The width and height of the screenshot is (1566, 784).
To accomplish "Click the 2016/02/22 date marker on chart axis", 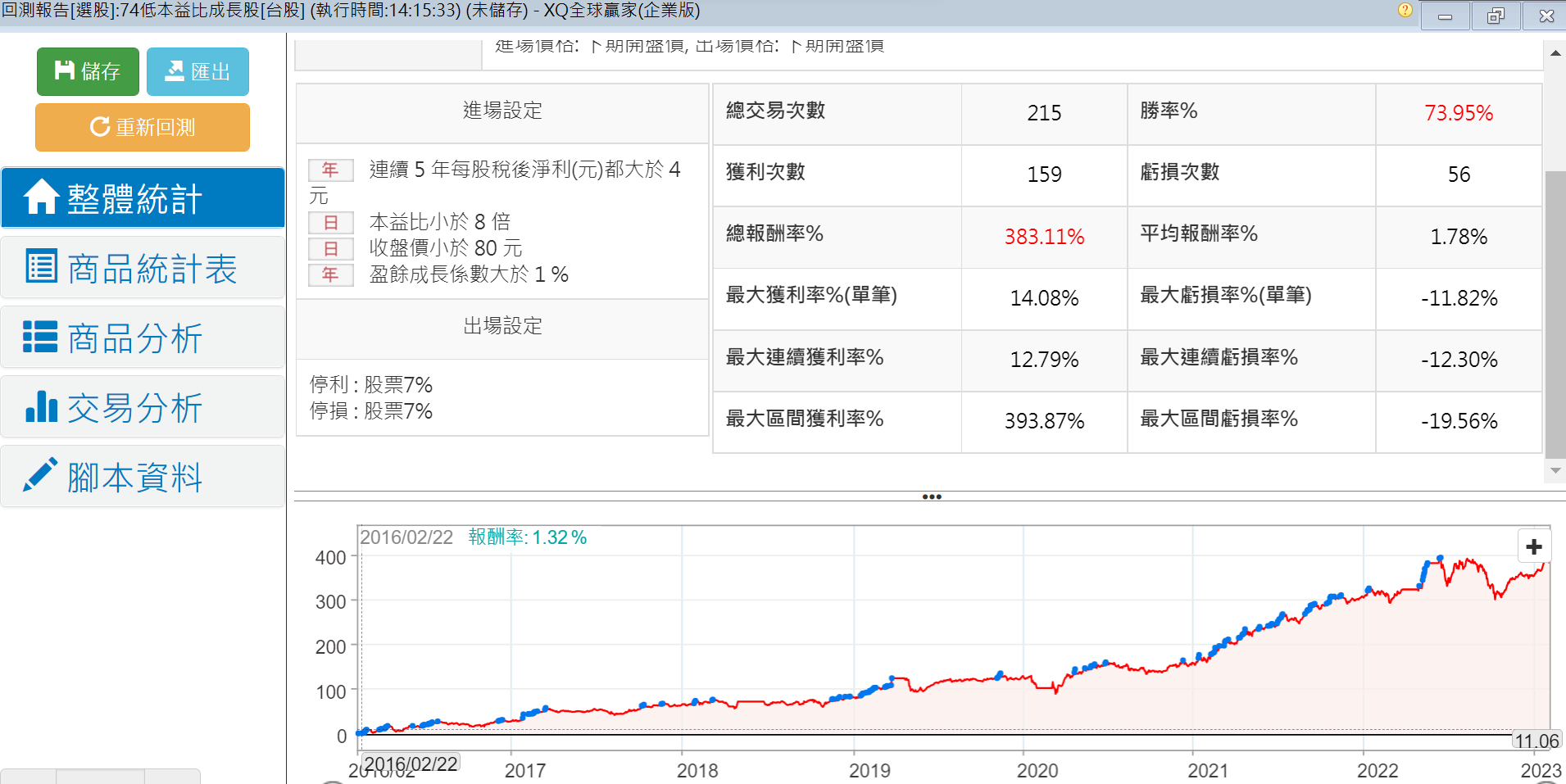I will click(411, 764).
